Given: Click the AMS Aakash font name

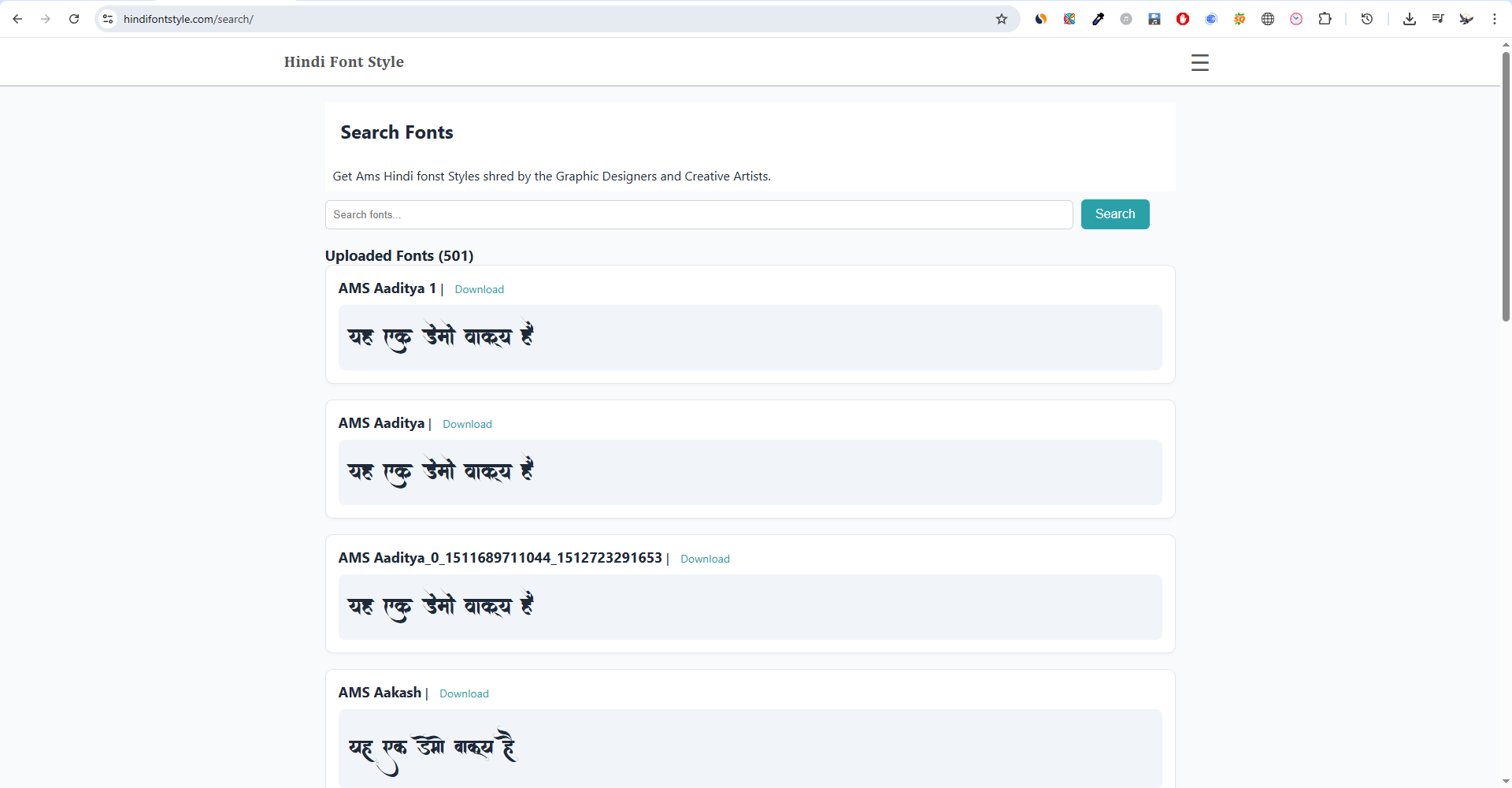Looking at the screenshot, I should coord(380,693).
